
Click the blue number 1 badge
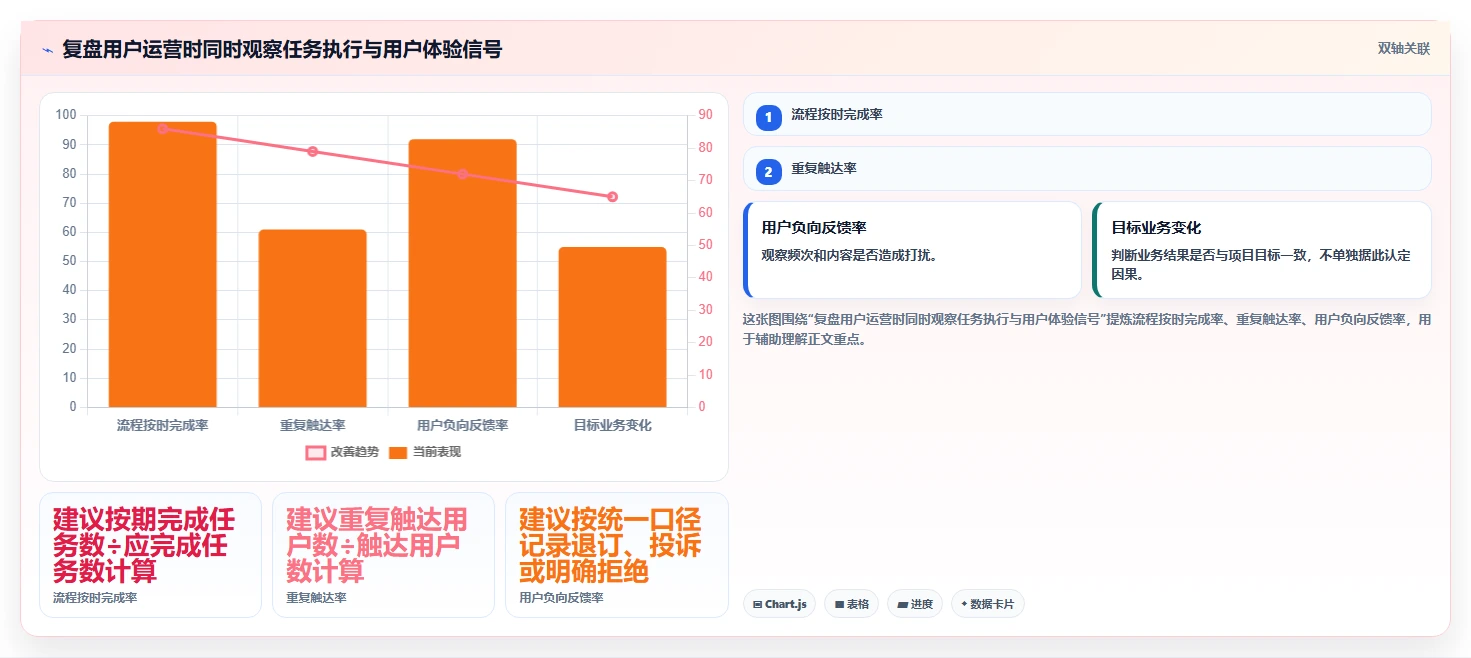[768, 118]
